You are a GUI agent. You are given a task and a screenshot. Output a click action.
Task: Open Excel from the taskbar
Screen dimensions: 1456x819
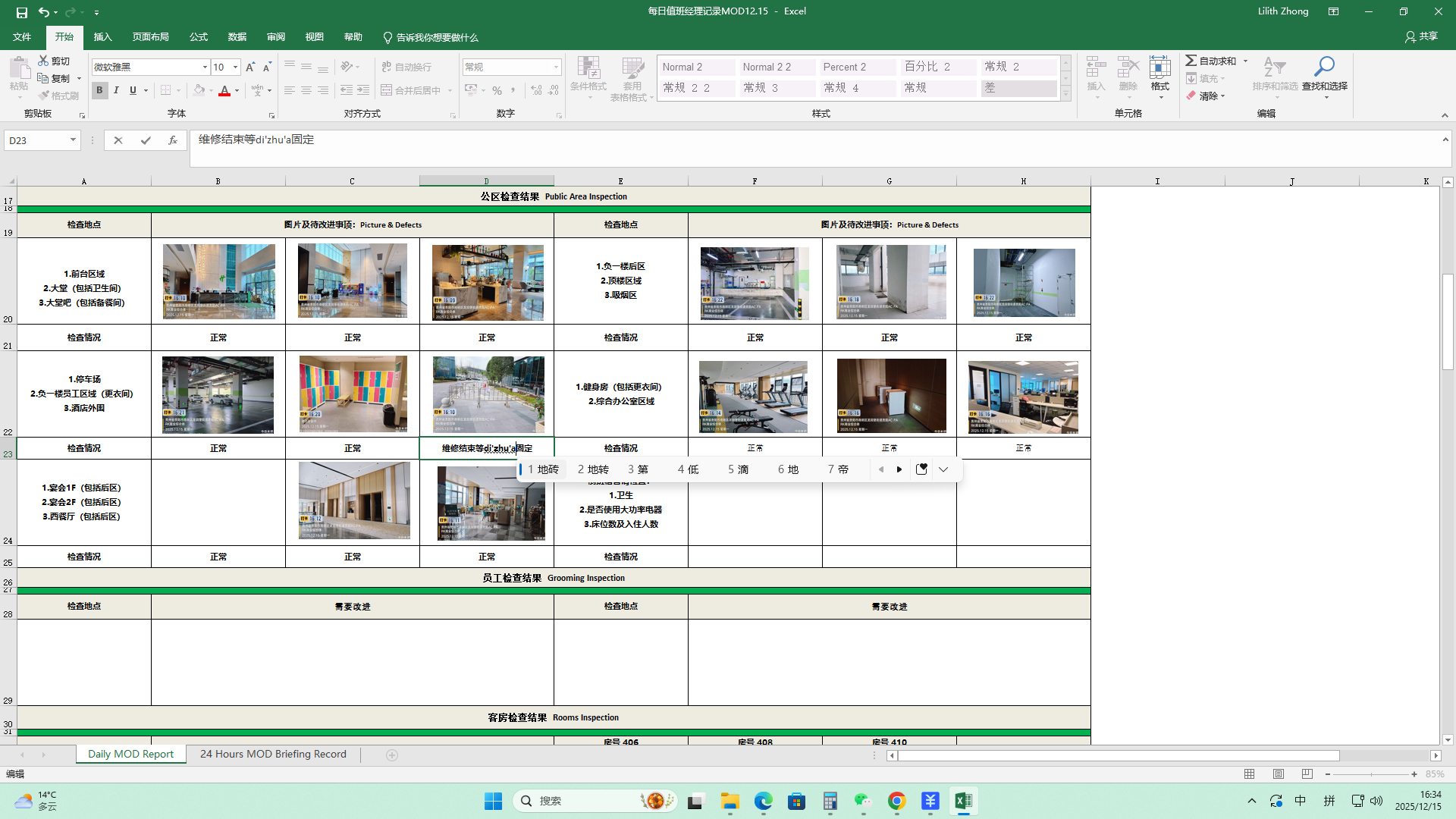coord(963,801)
